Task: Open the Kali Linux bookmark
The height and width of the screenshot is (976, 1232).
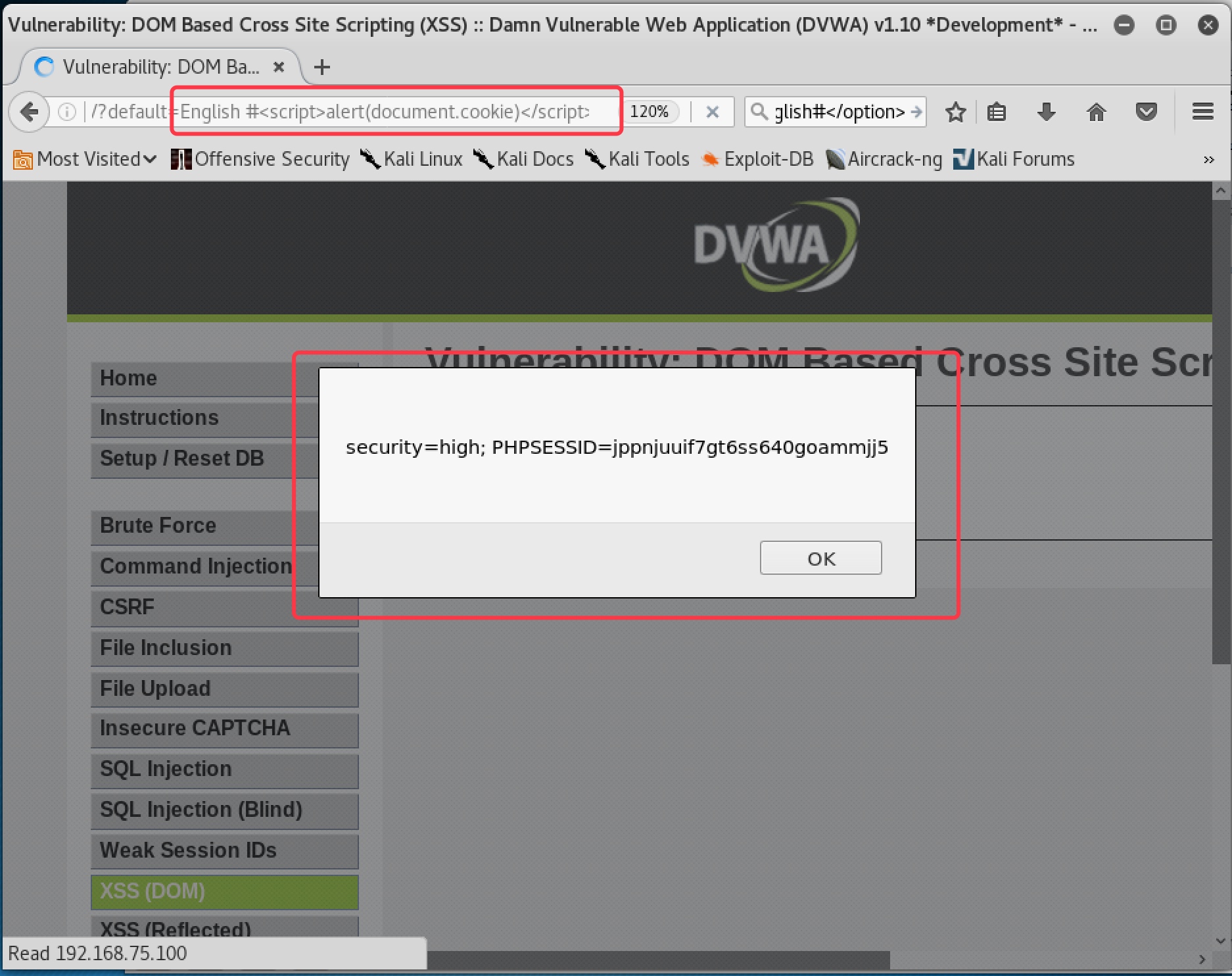Action: [412, 159]
